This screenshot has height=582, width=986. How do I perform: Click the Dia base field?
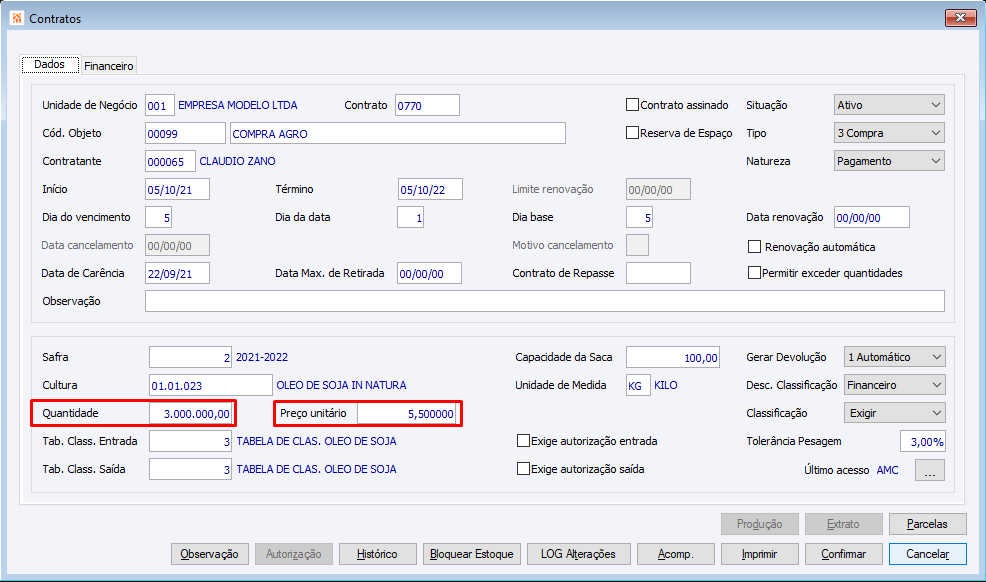(640, 217)
